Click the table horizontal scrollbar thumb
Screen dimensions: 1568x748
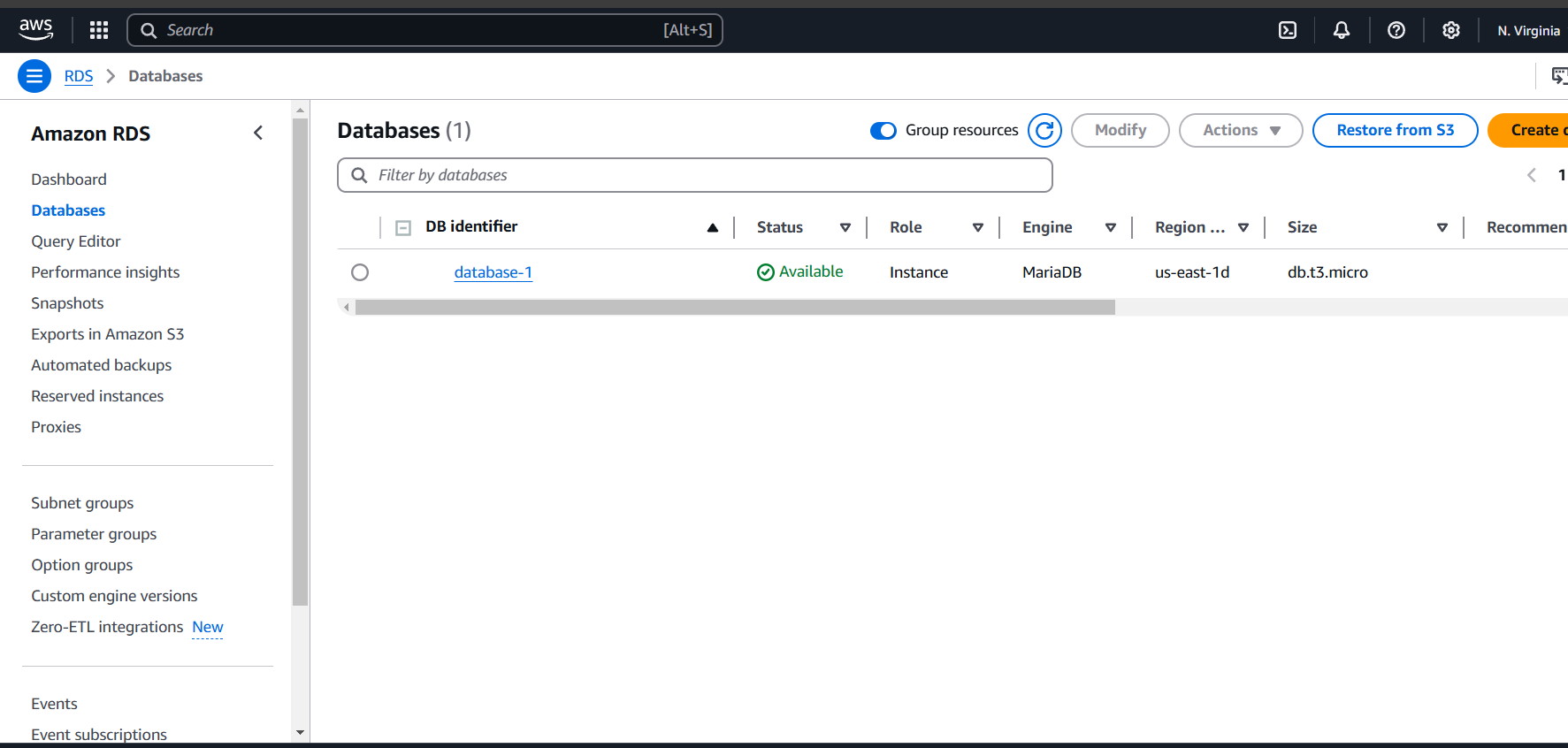(735, 307)
